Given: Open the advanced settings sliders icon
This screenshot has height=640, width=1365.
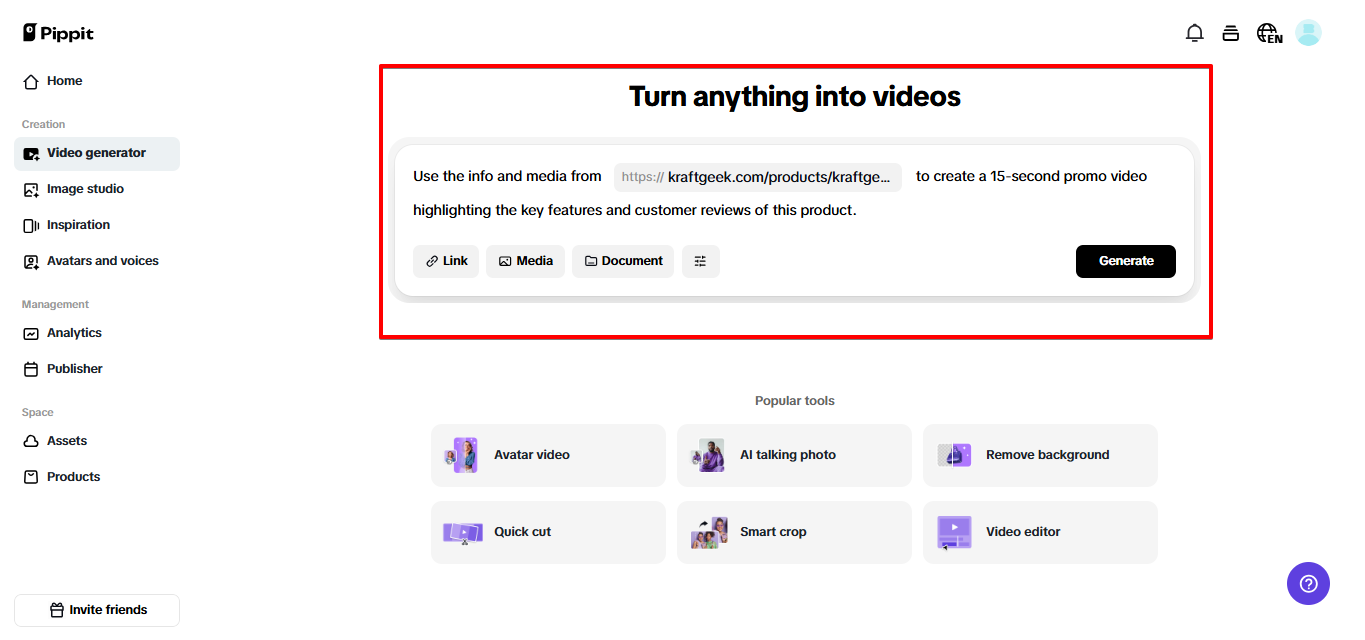Looking at the screenshot, I should pos(700,261).
